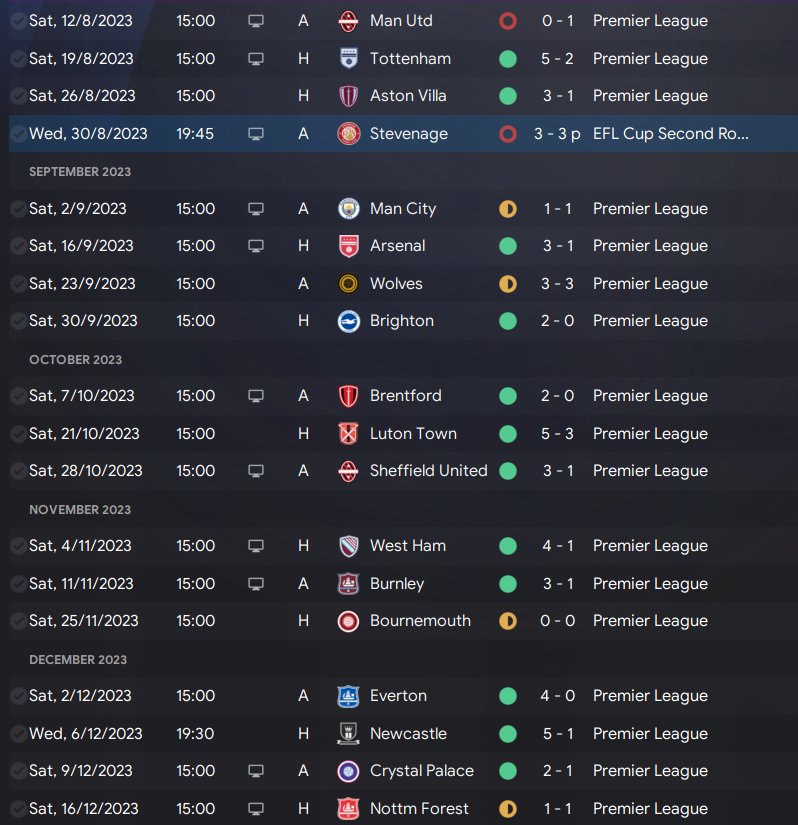Image resolution: width=798 pixels, height=825 pixels.
Task: Toggle the check mark beside 16/12/2023 fixture
Action: click(18, 809)
